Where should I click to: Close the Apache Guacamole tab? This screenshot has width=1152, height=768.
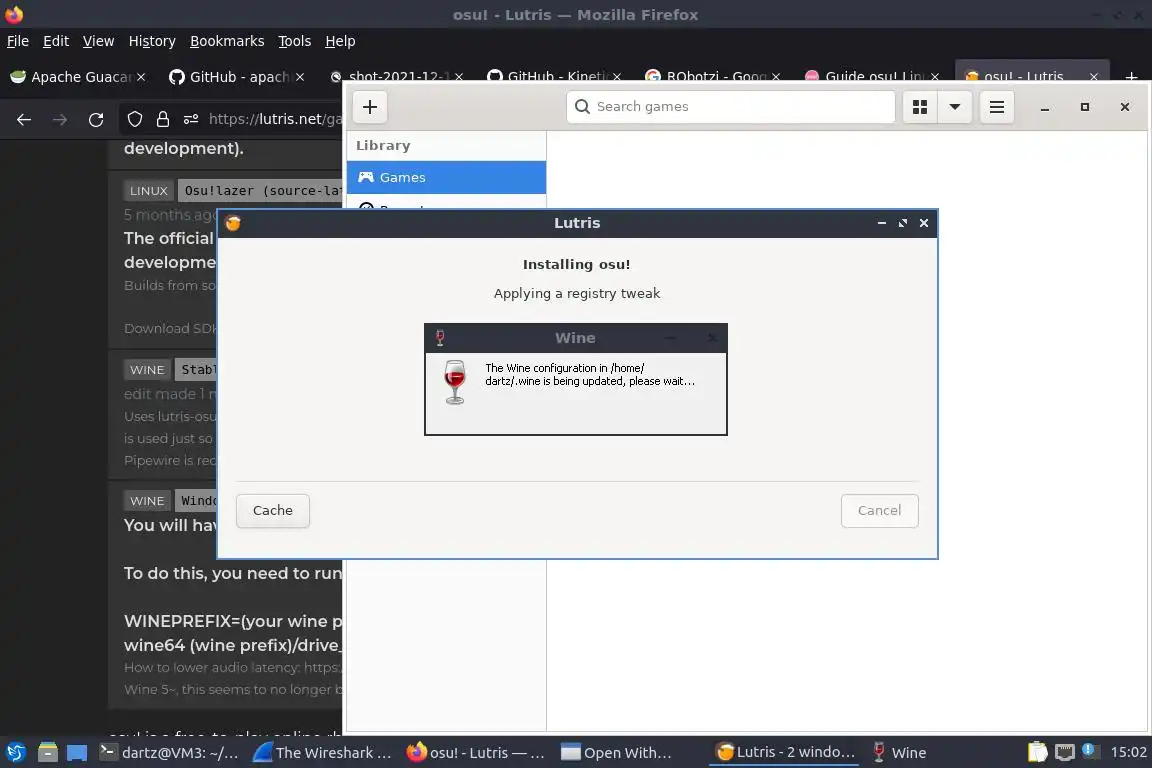tap(141, 76)
